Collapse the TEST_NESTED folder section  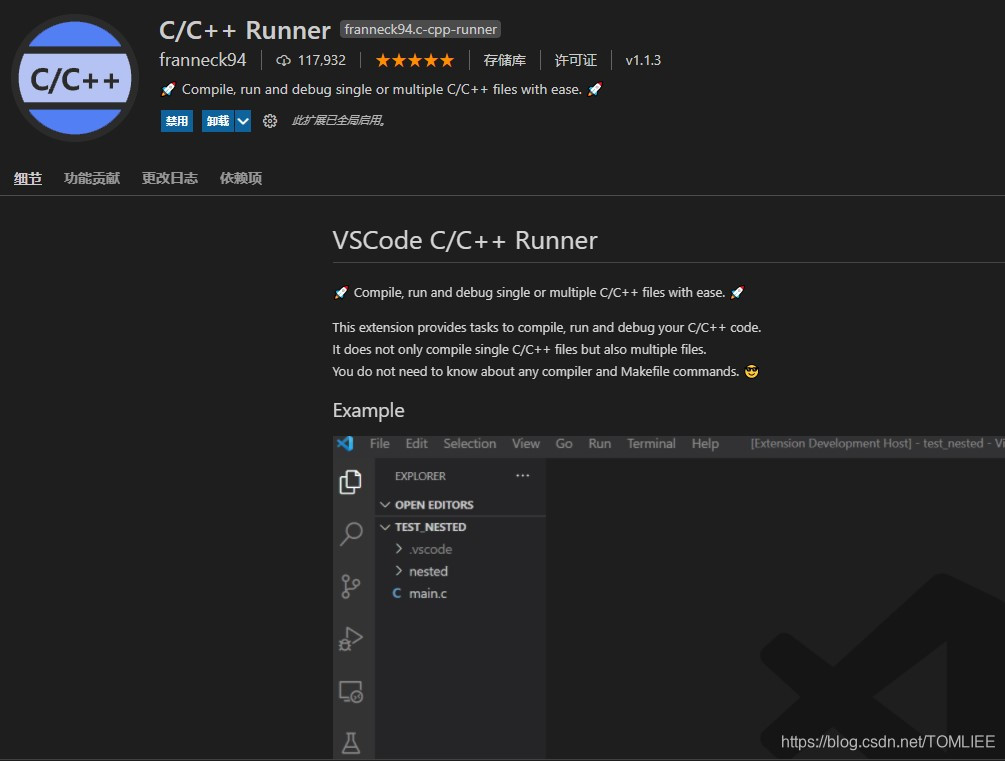coord(385,527)
